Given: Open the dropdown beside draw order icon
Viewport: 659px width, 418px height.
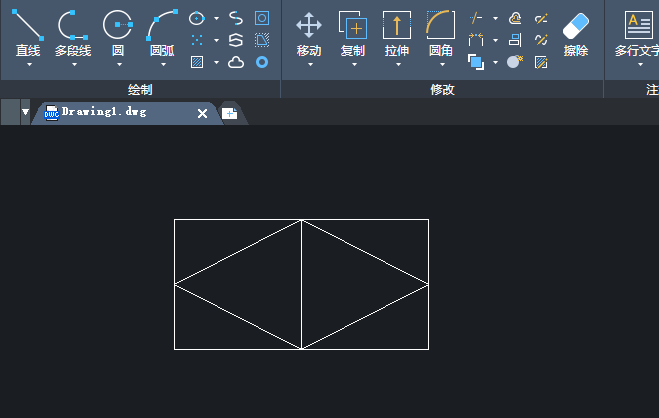Looking at the screenshot, I should [x=496, y=62].
